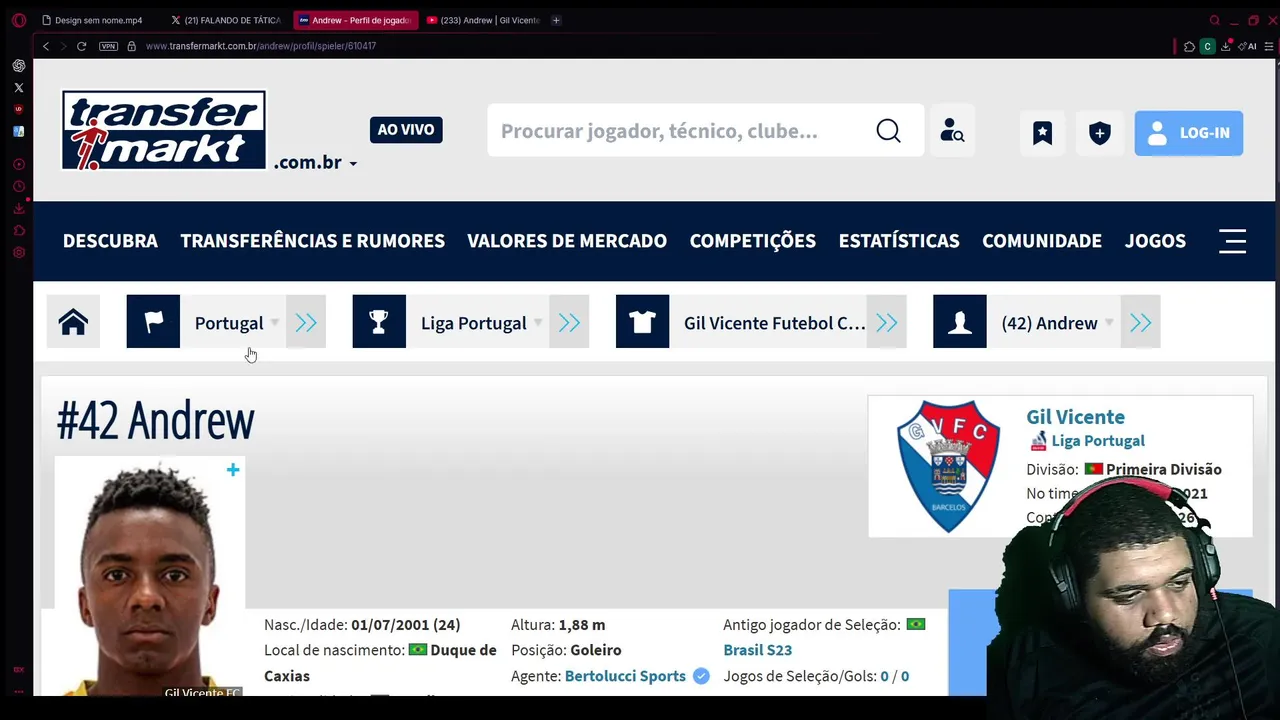This screenshot has height=720, width=1280.
Task: Click the agent verified checkmark badge
Action: click(701, 676)
